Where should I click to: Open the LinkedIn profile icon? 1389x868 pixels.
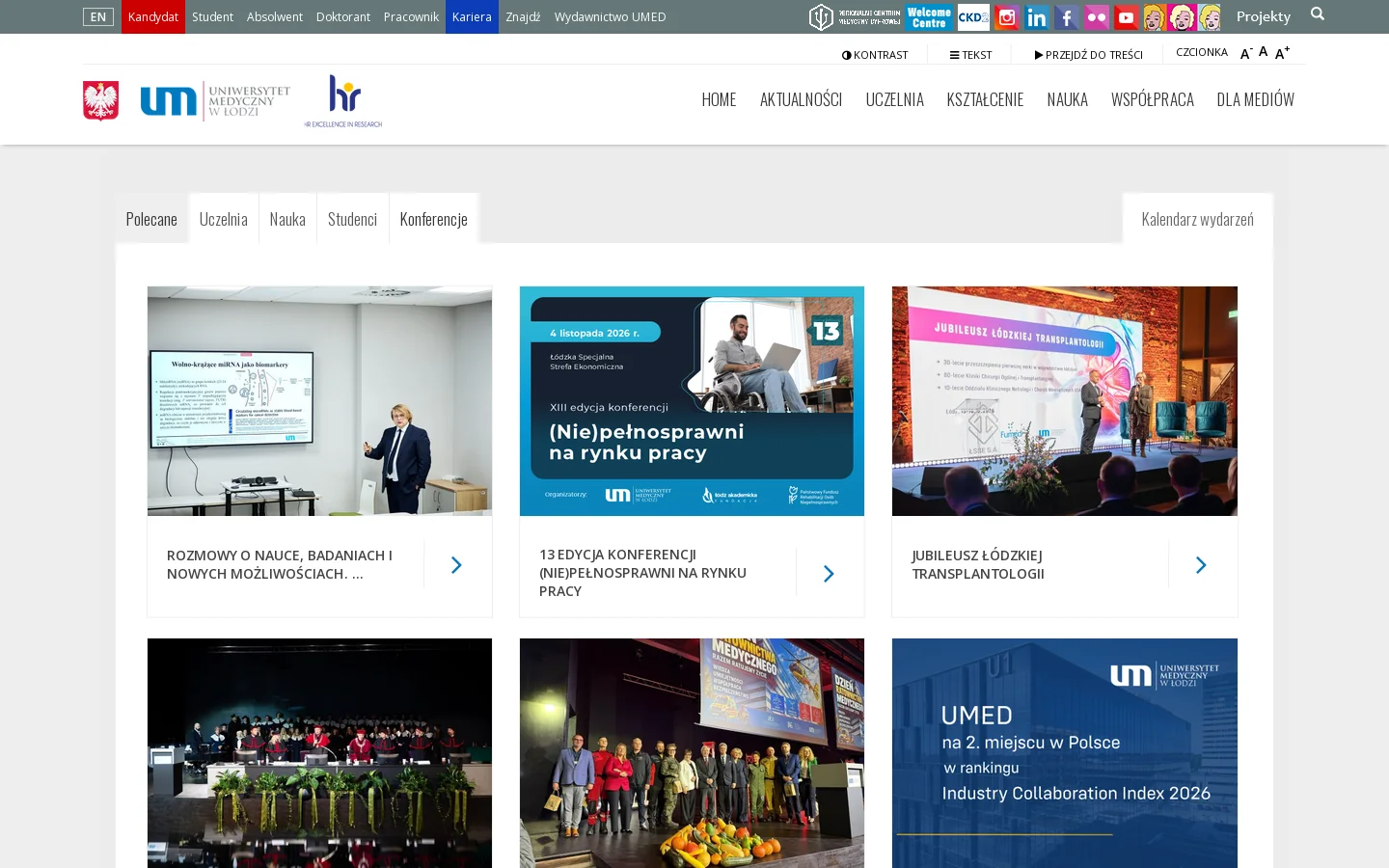(x=1036, y=16)
